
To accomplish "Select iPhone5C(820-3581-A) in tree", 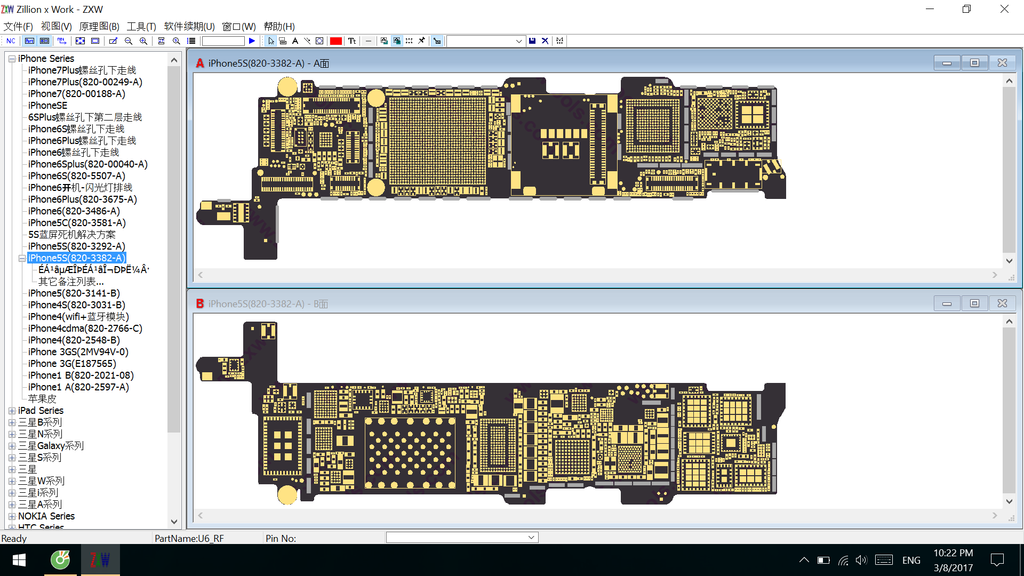I will coord(76,223).
